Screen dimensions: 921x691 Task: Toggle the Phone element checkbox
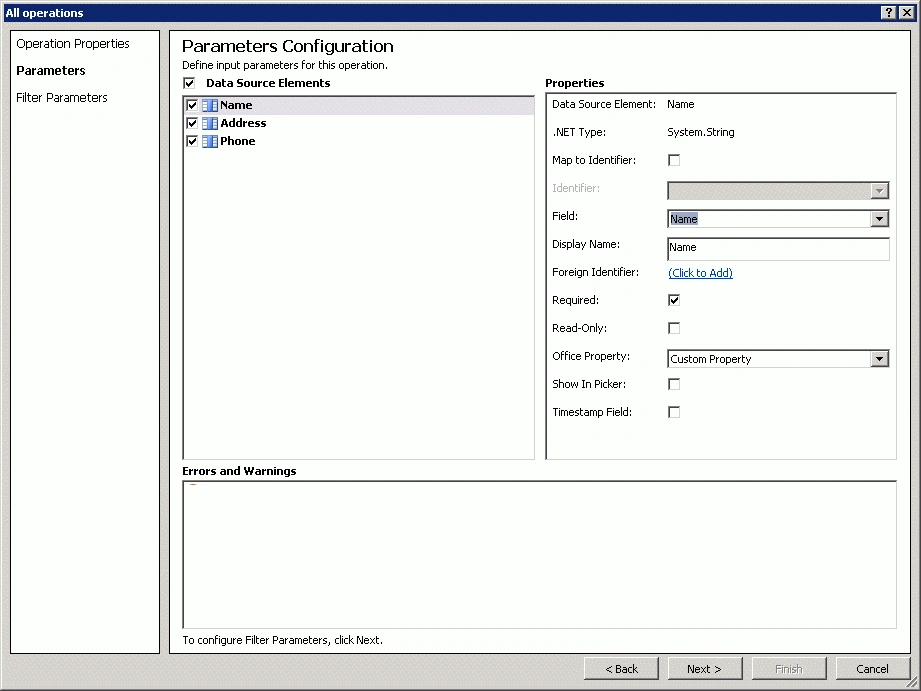[192, 141]
